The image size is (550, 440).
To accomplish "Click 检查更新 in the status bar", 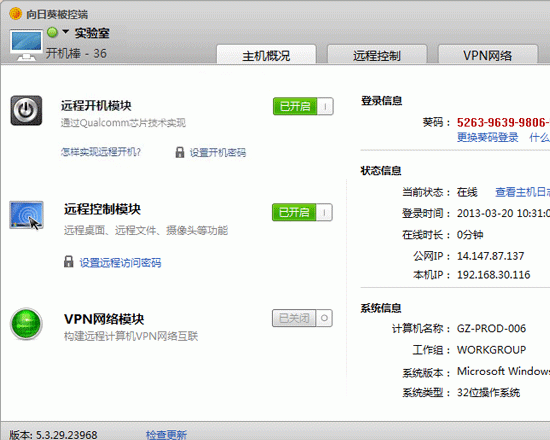I will (166, 435).
